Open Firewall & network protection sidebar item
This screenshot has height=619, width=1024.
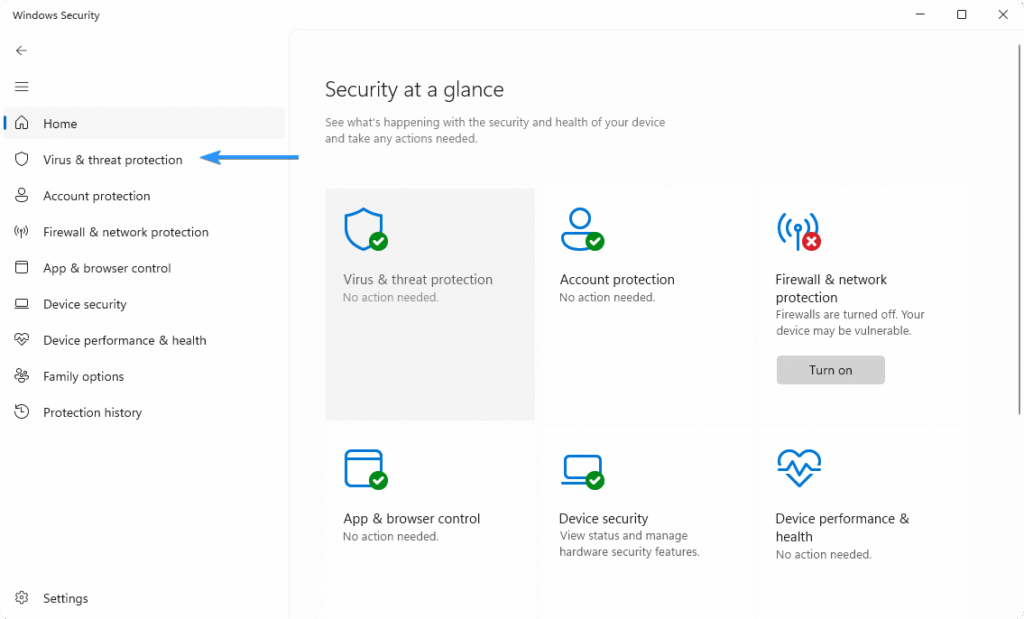click(x=144, y=232)
